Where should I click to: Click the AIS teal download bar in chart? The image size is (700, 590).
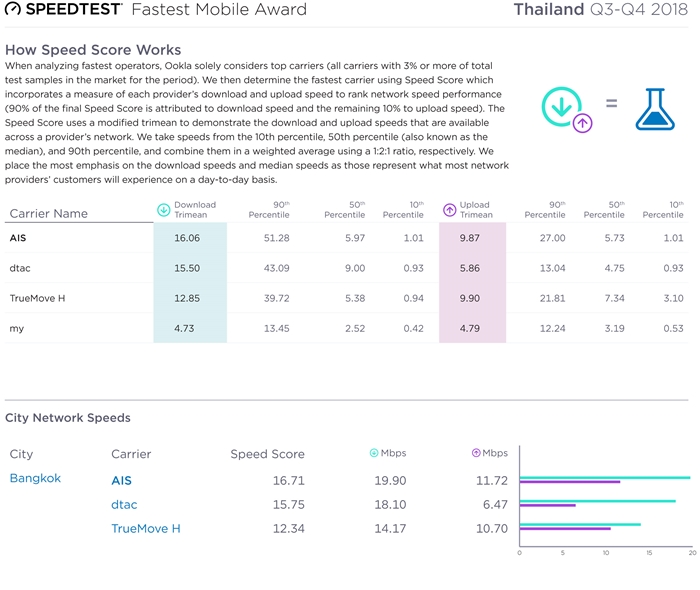click(x=605, y=478)
